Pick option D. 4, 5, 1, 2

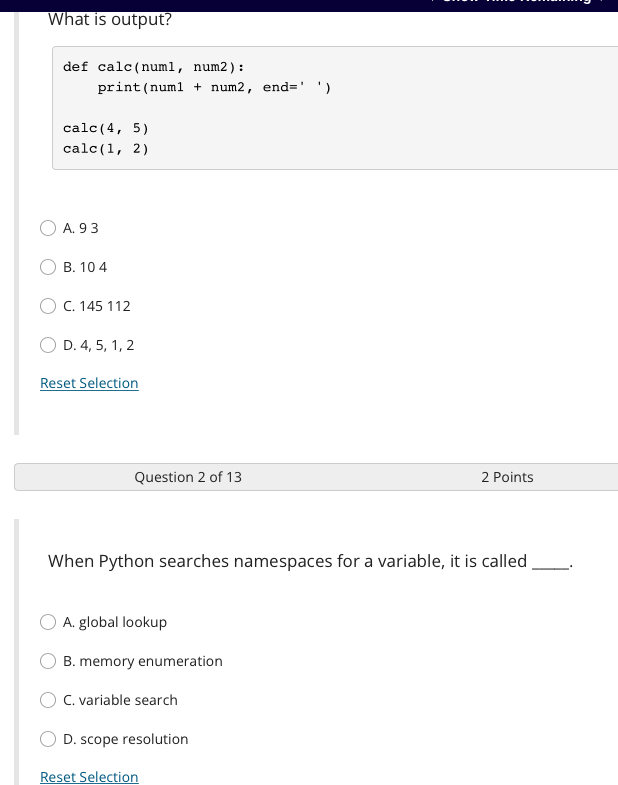tap(48, 345)
